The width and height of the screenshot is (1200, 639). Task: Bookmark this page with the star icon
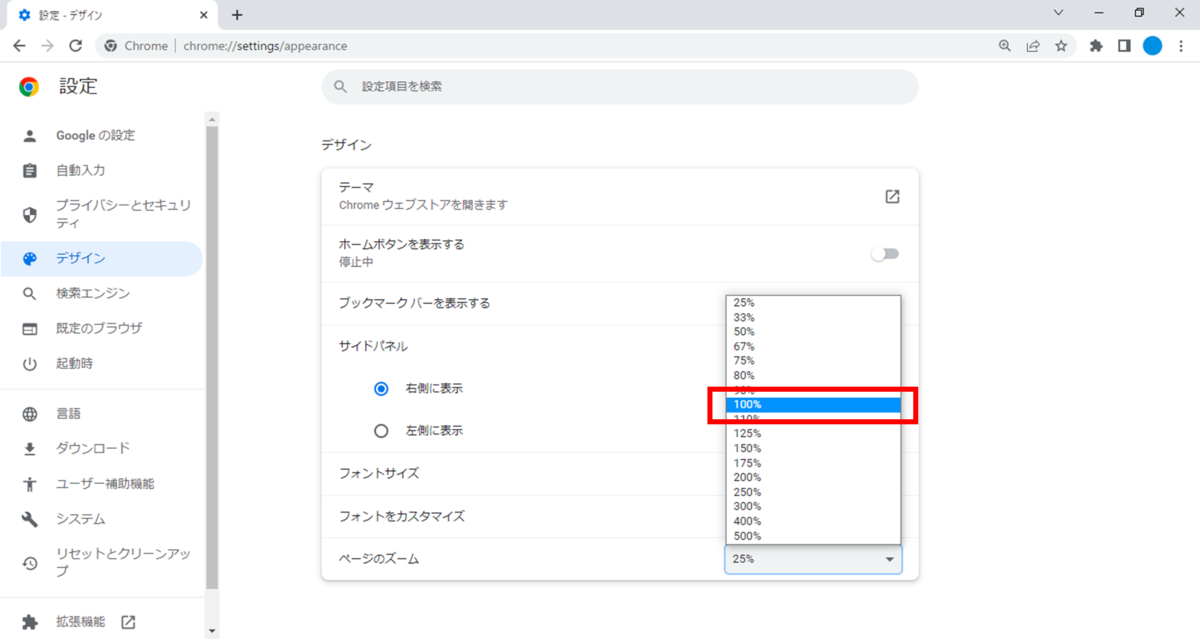click(x=1061, y=46)
